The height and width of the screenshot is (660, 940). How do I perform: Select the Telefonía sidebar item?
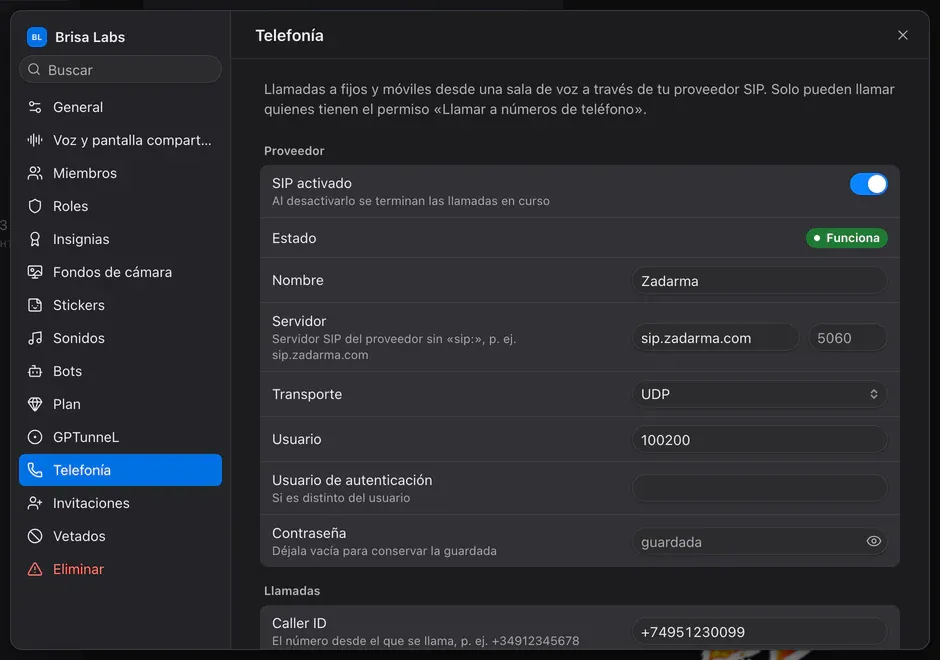click(x=120, y=470)
